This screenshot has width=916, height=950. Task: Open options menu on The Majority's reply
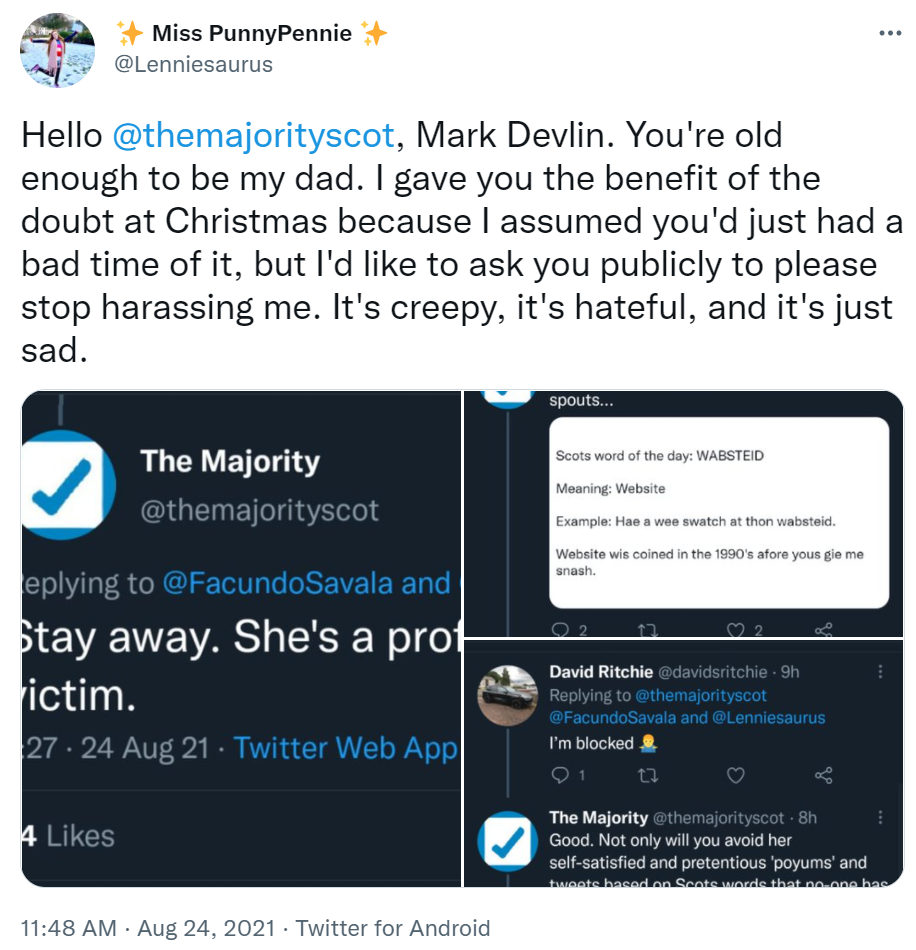pos(880,818)
